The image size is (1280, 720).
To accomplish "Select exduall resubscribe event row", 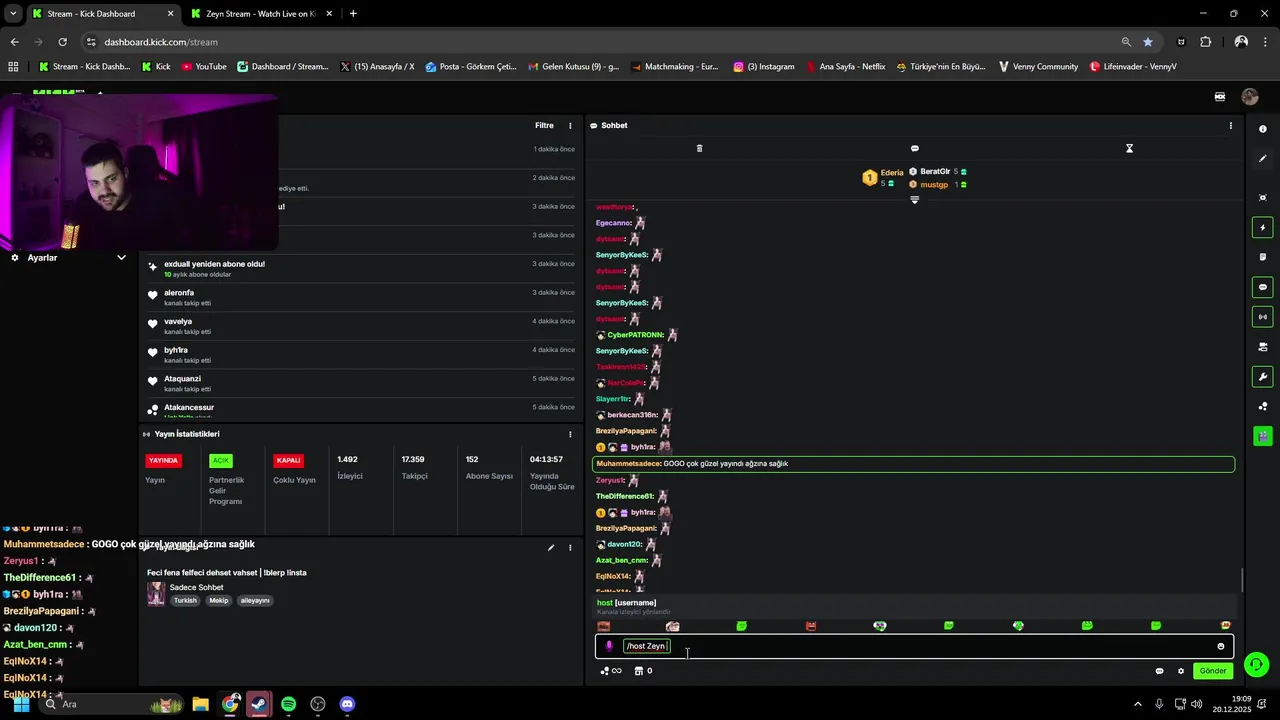I will (x=361, y=268).
